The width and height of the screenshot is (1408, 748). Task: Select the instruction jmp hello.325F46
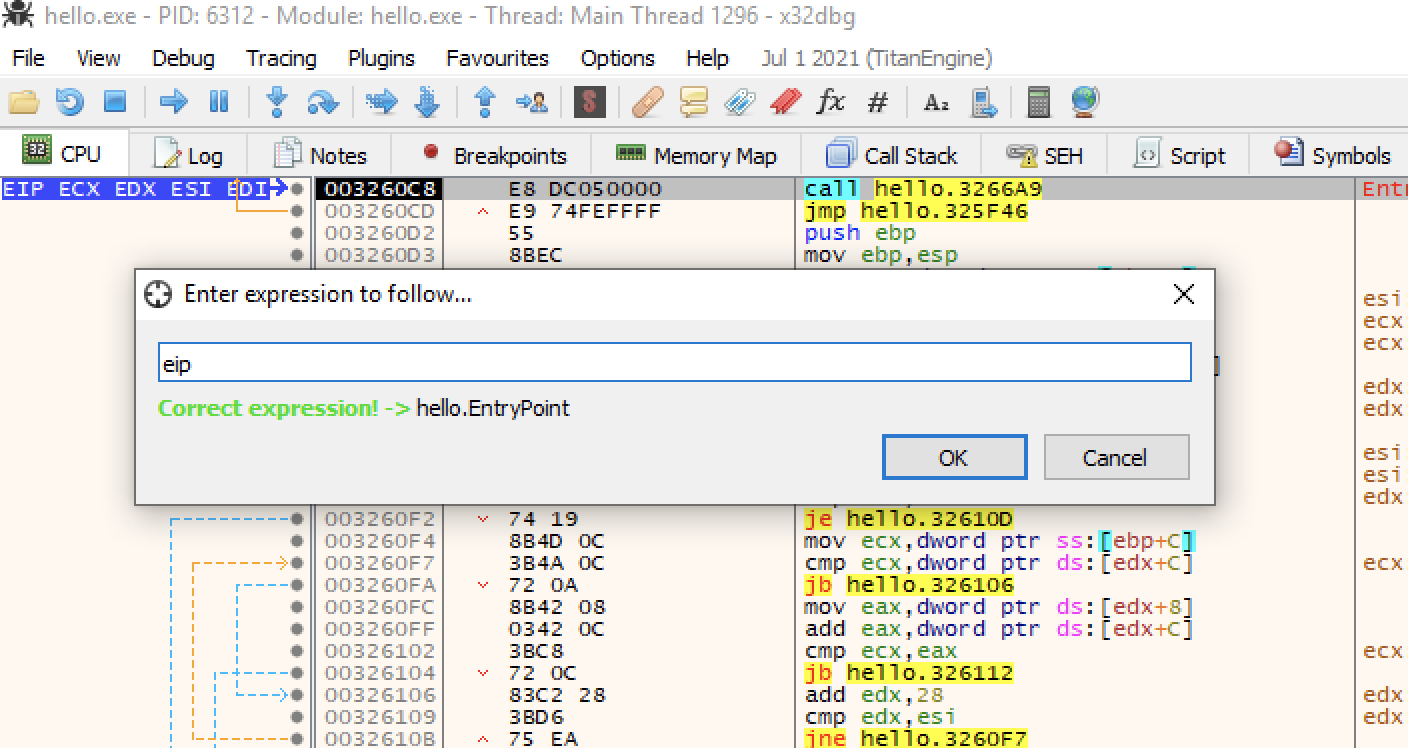(x=915, y=211)
